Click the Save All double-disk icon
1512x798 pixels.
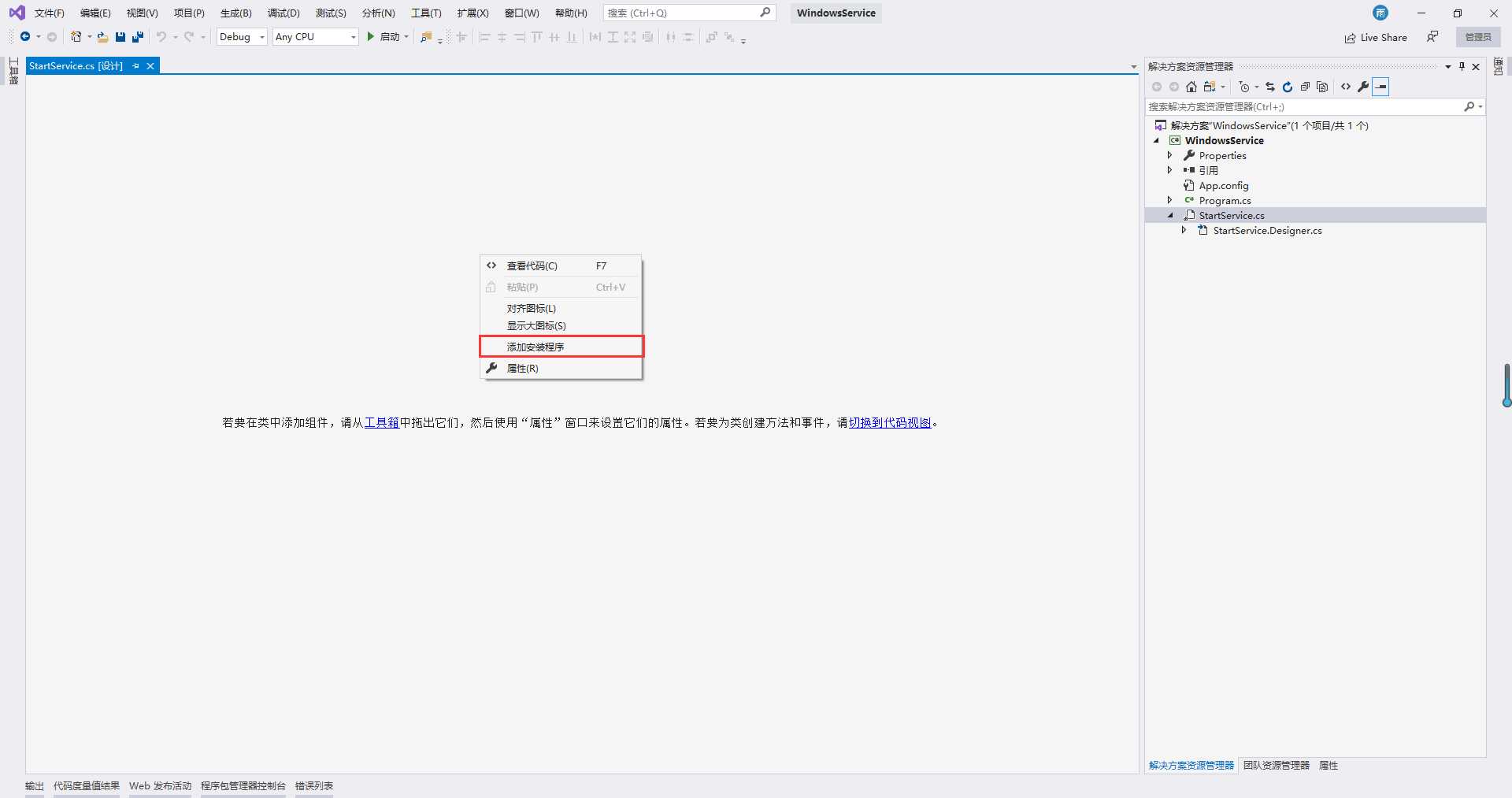tap(138, 37)
